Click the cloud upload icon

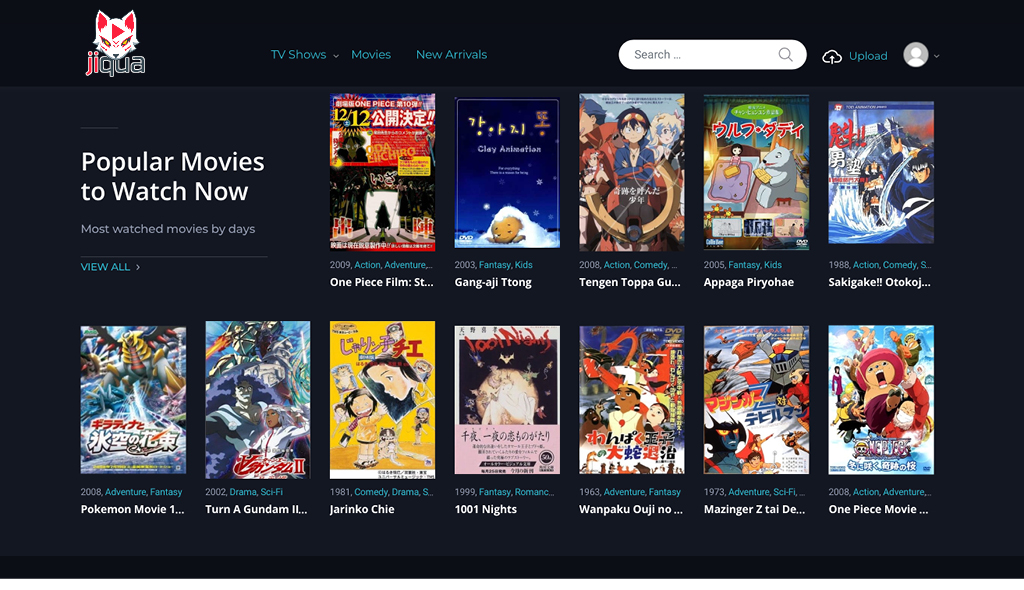click(831, 57)
